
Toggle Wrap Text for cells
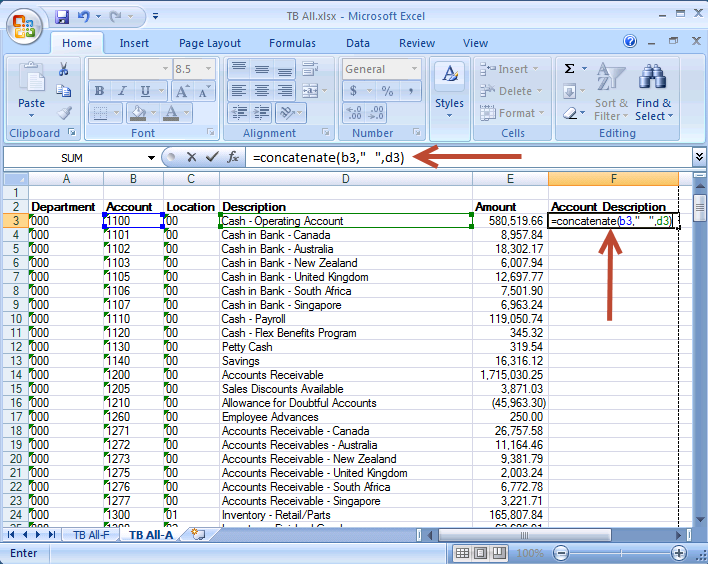point(310,68)
